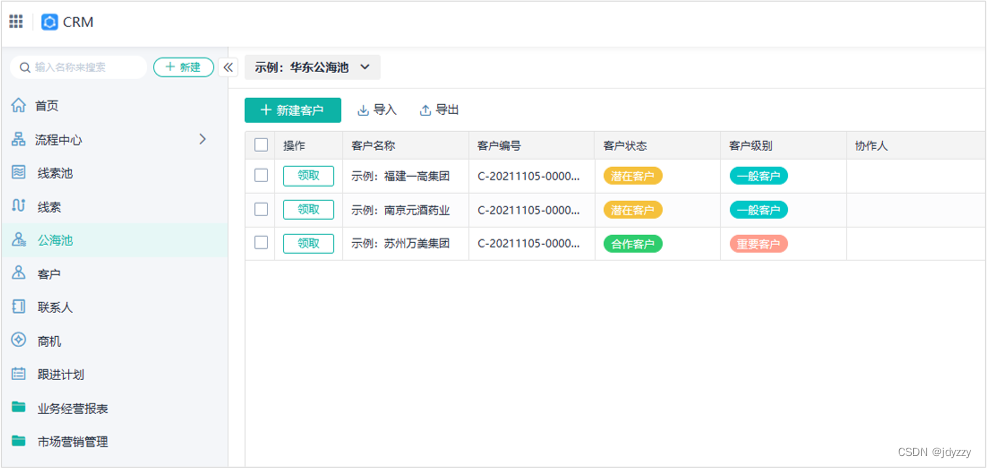Open the 市场营销管理 folder
This screenshot has height=468, width=987.
pos(115,442)
